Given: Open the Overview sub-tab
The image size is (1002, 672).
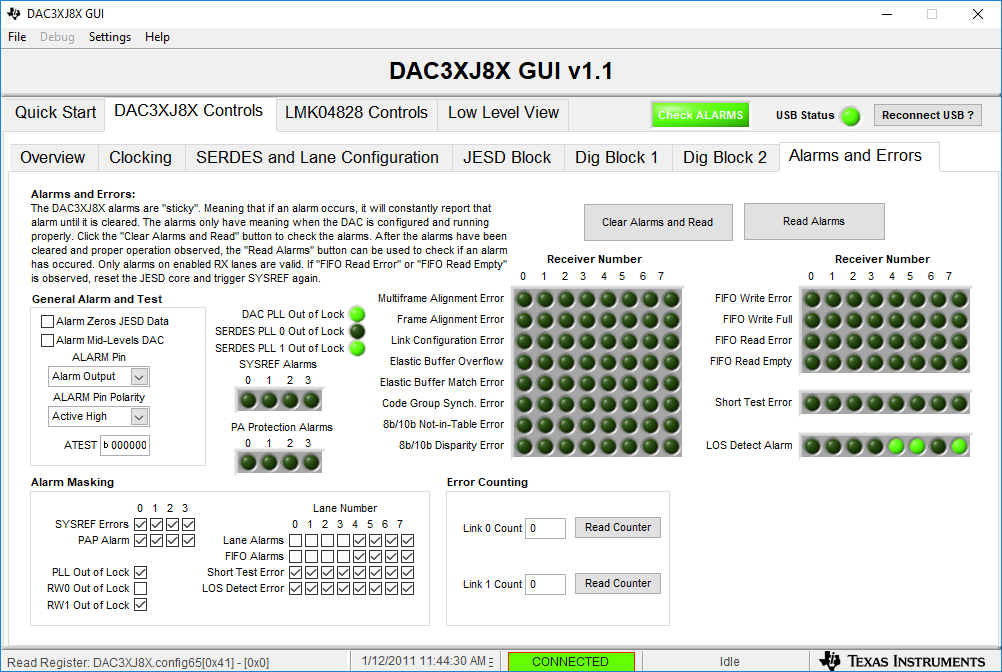Looking at the screenshot, I should (x=52, y=158).
